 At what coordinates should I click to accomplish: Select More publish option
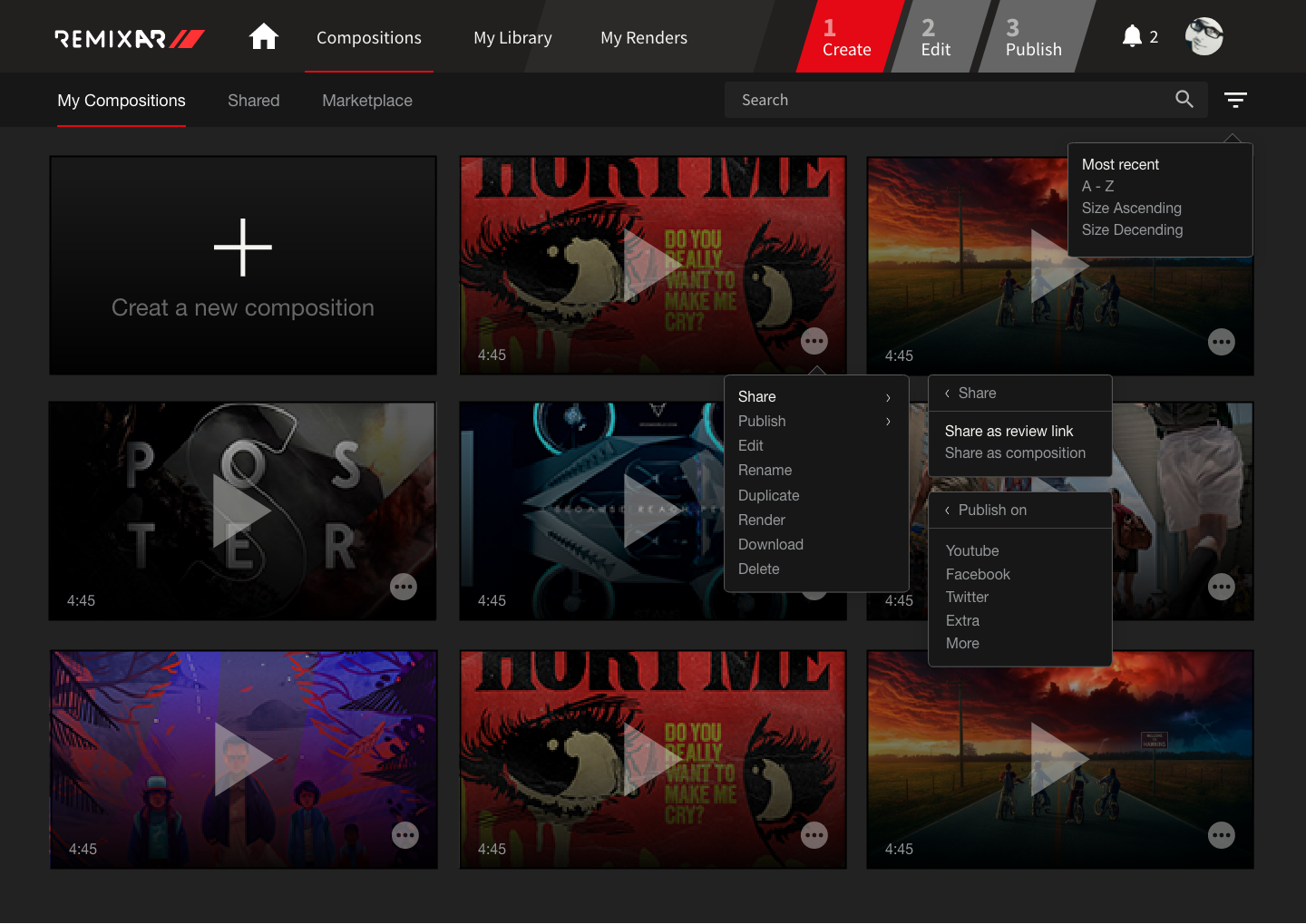coord(962,643)
